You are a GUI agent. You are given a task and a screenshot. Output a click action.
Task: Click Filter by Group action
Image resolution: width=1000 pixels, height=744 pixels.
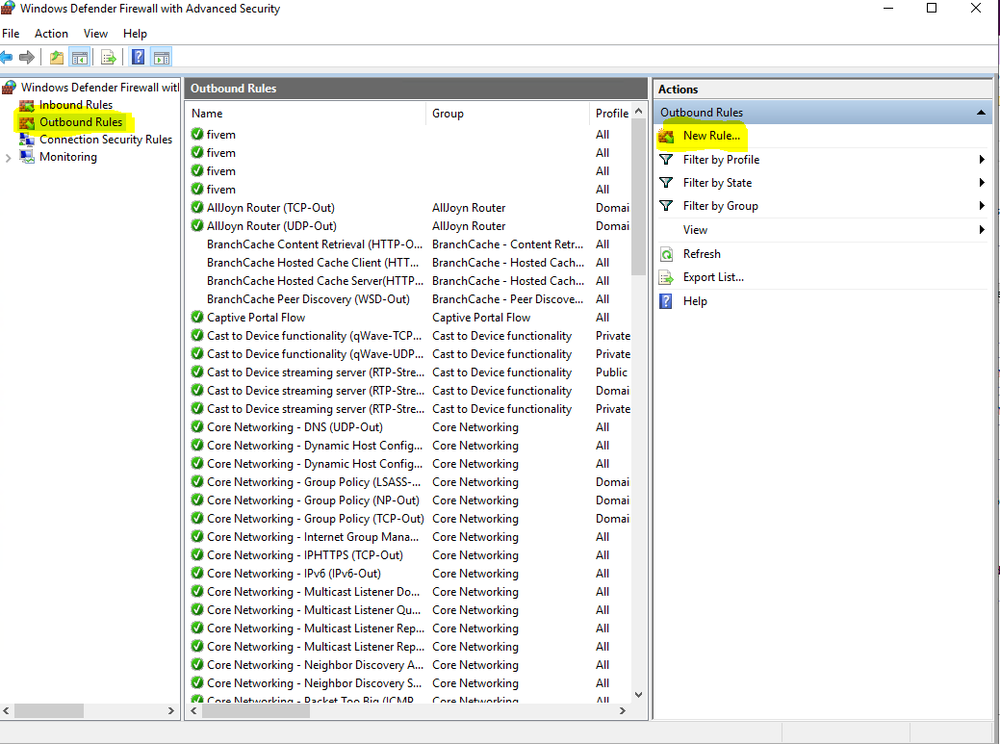pos(721,206)
